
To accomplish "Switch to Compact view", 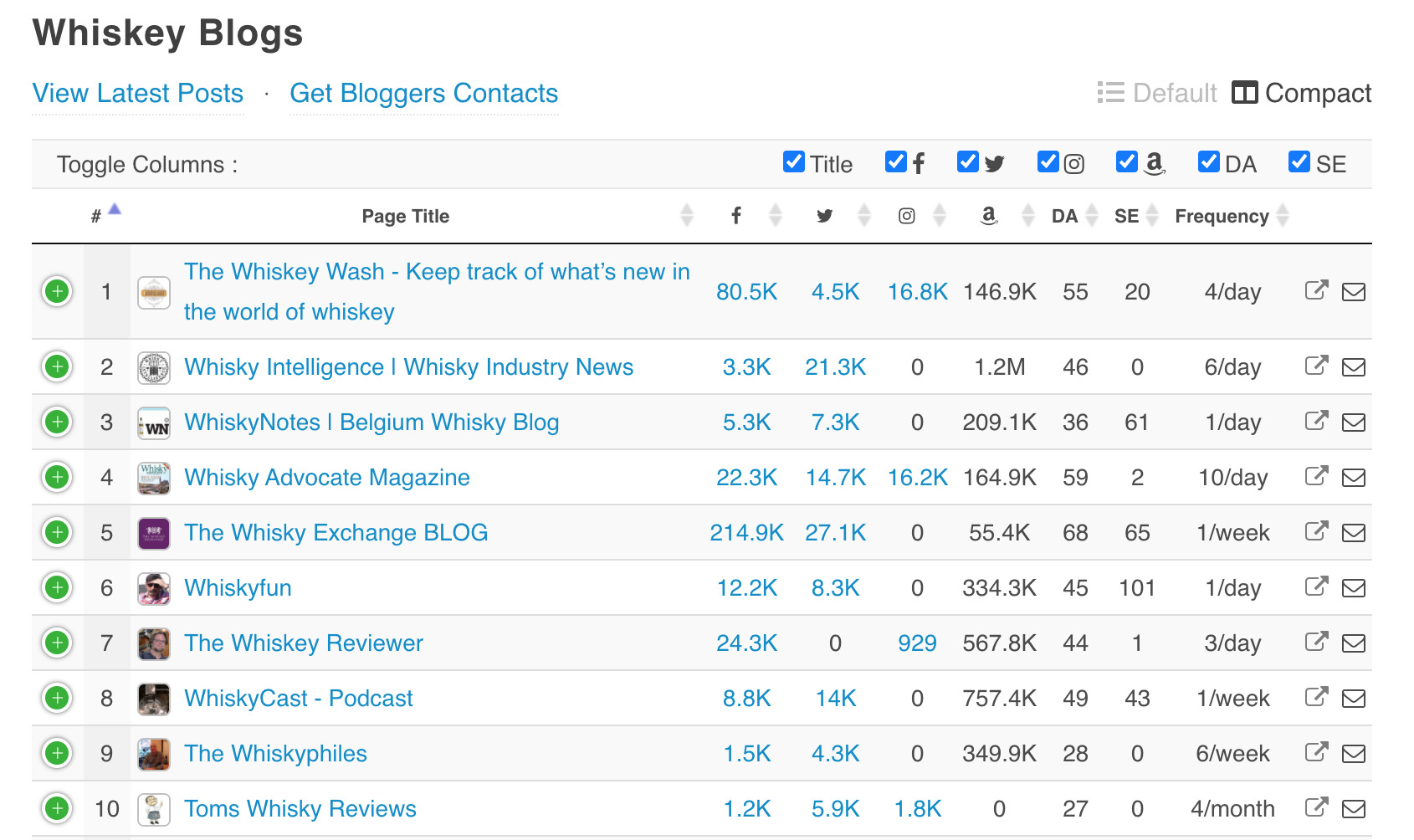I will 1302,93.
